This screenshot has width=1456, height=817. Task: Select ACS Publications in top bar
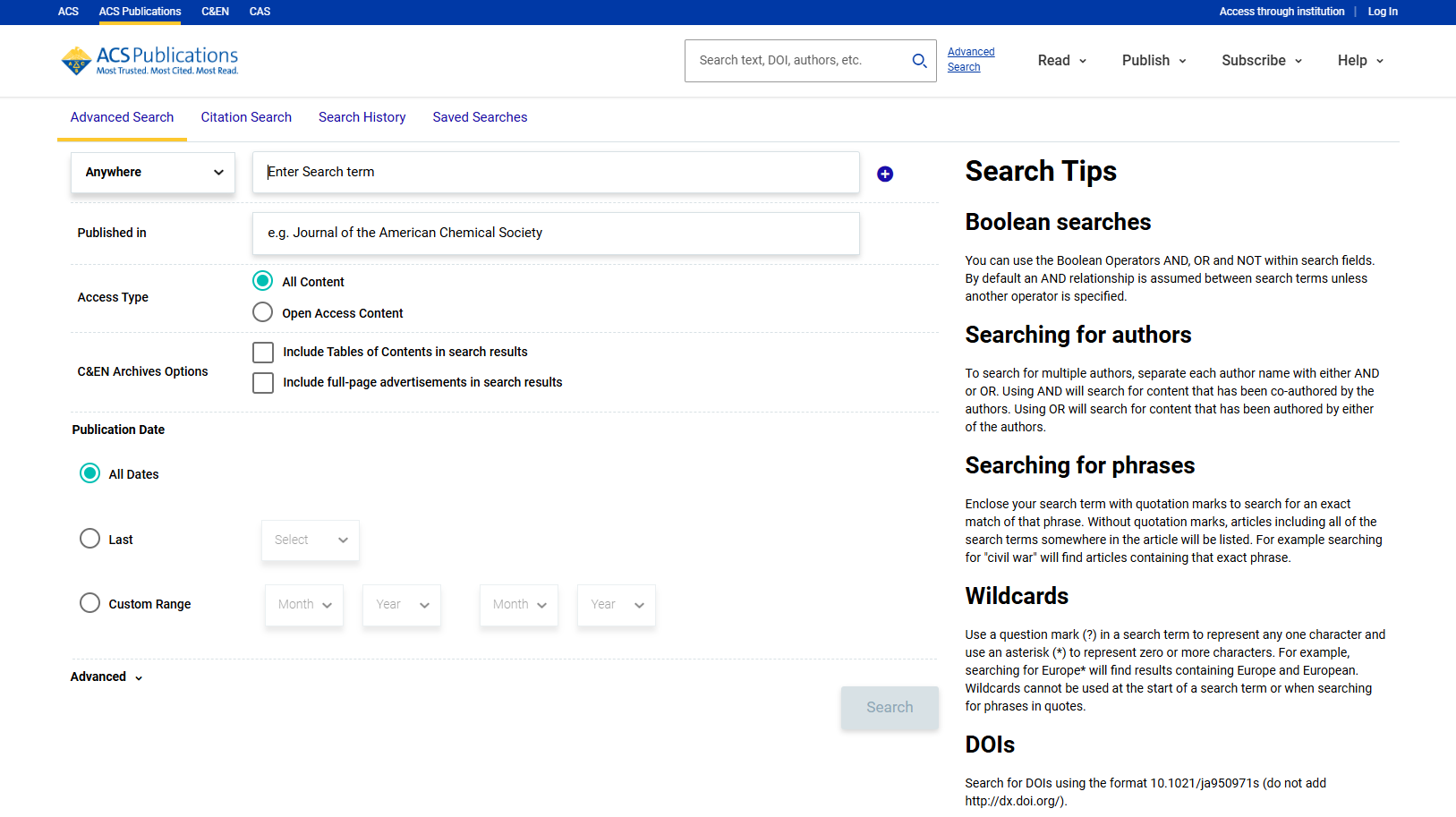pos(140,12)
